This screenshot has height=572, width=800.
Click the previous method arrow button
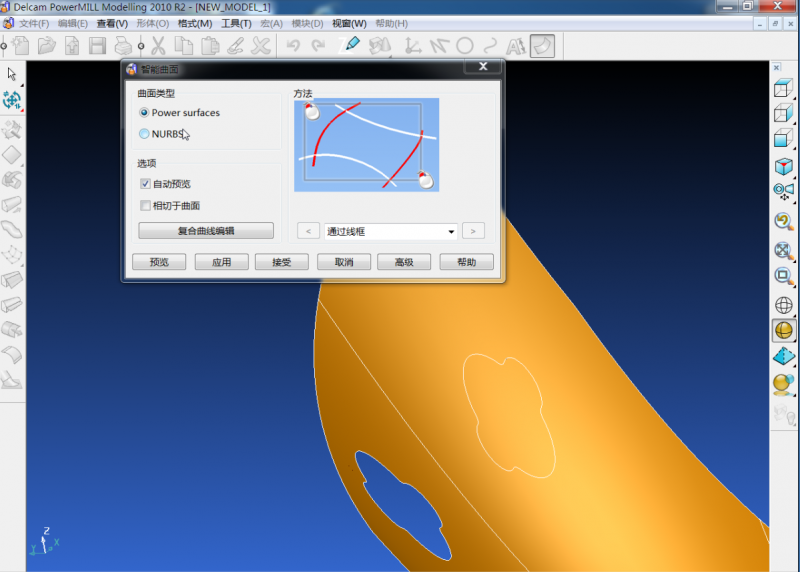coord(308,232)
